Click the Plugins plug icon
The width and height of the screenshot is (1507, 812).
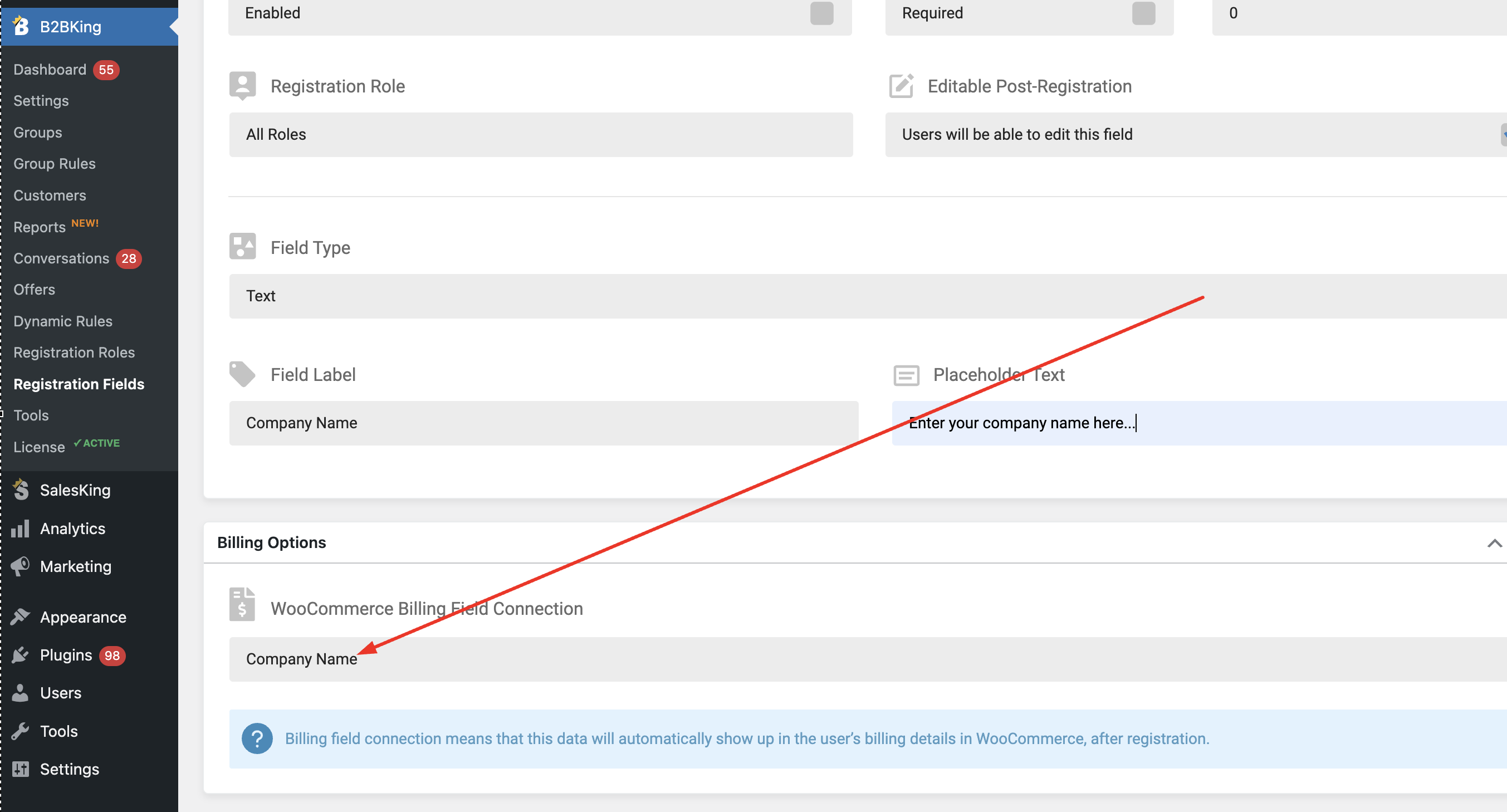[21, 654]
